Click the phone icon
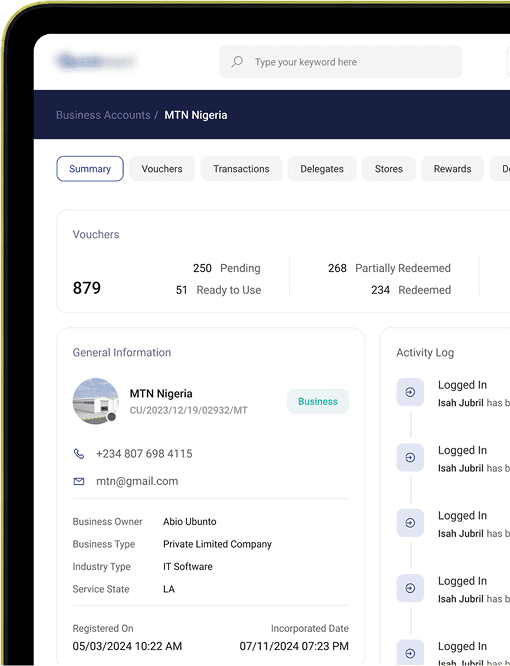This screenshot has width=510, height=666. (79, 454)
